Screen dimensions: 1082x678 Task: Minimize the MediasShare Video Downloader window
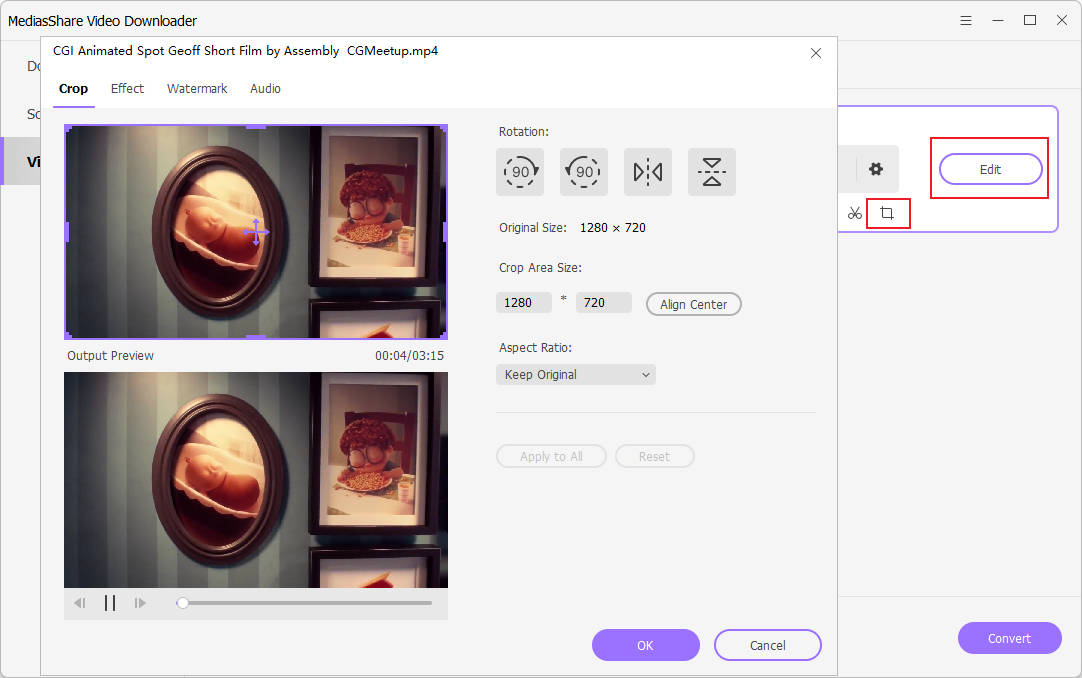[x=998, y=21]
